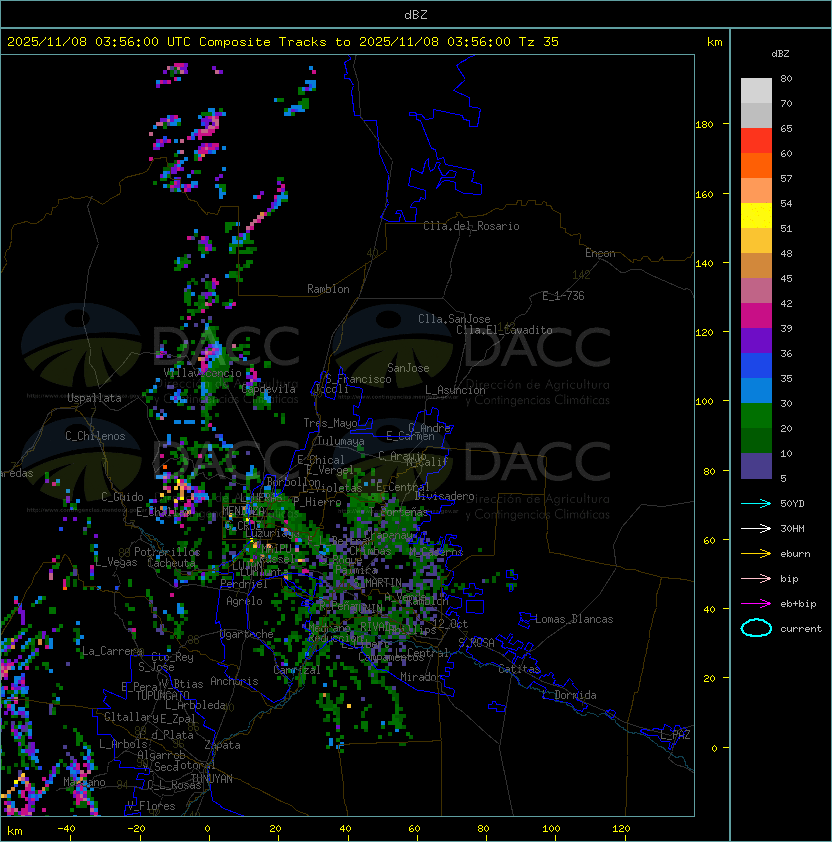This screenshot has height=842, width=832.
Task: Pick the bright yellow legend swatch
Action: tap(756, 216)
